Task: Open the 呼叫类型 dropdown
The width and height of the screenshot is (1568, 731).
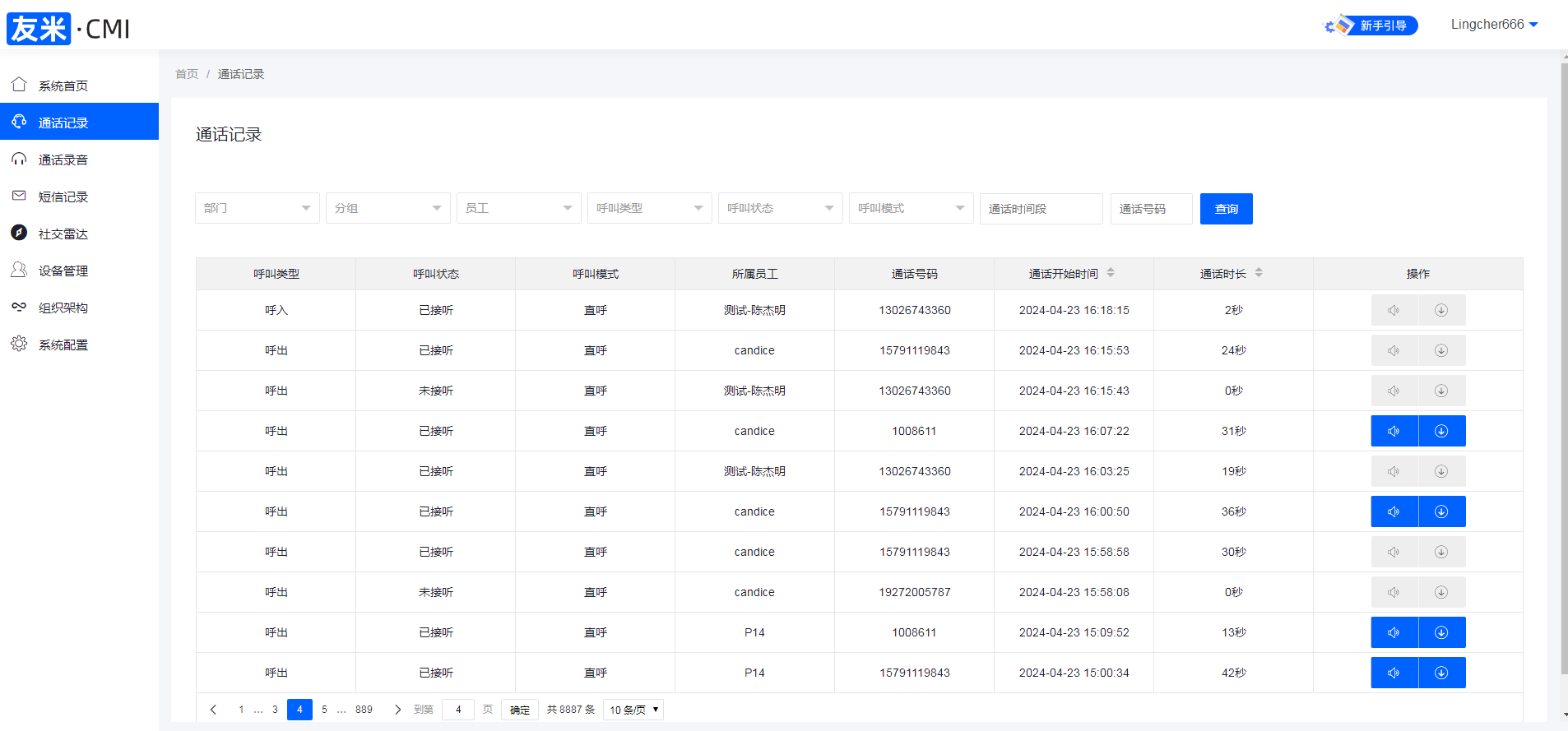Action: click(649, 208)
